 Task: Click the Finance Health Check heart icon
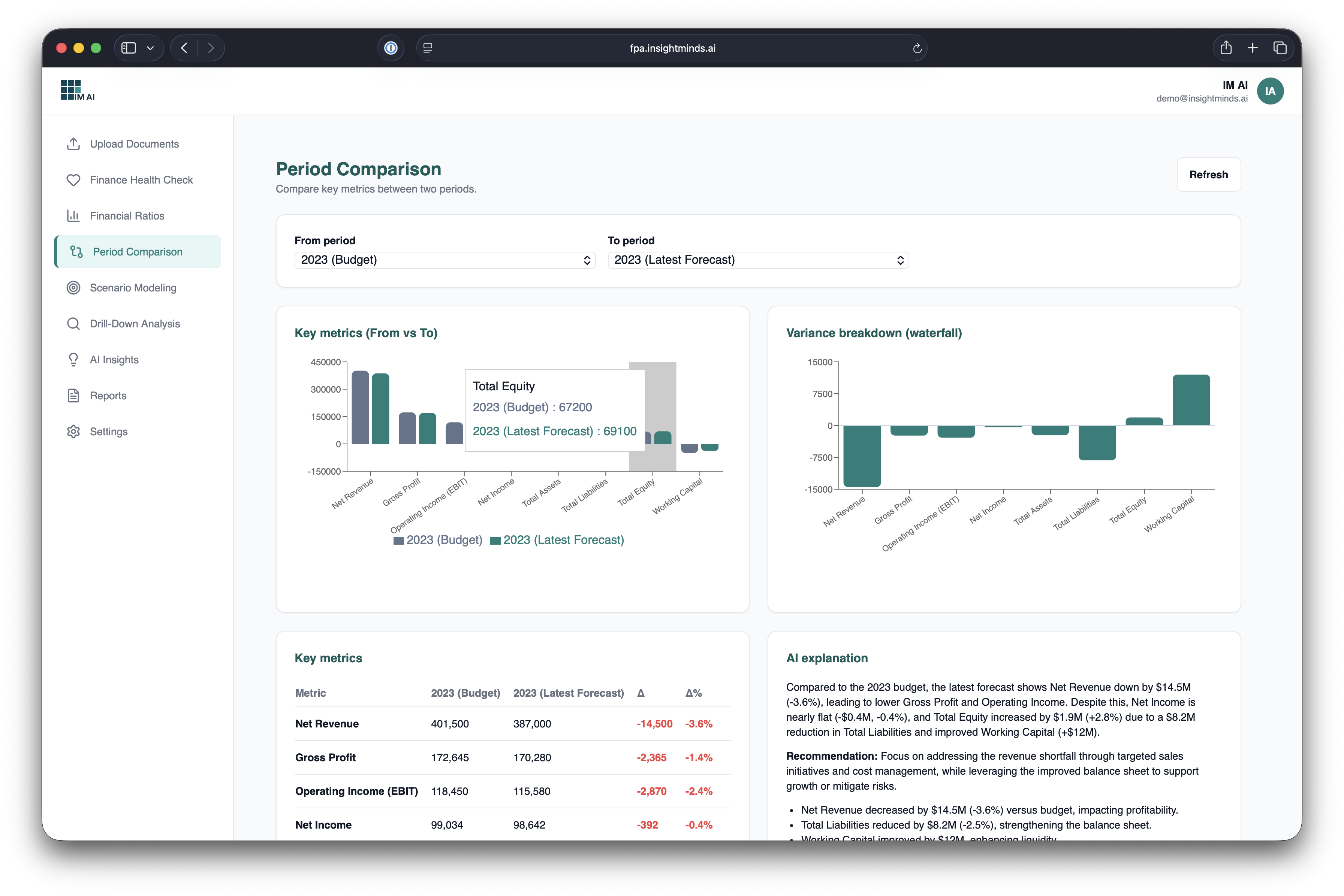[73, 180]
